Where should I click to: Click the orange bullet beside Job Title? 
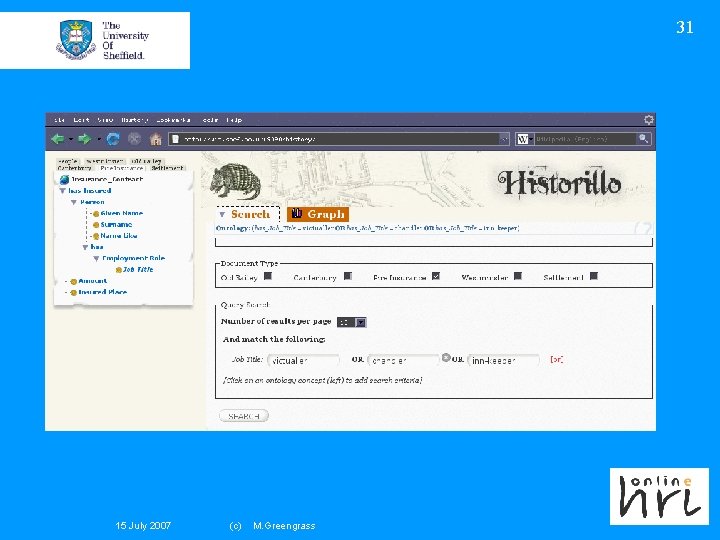click(x=118, y=270)
